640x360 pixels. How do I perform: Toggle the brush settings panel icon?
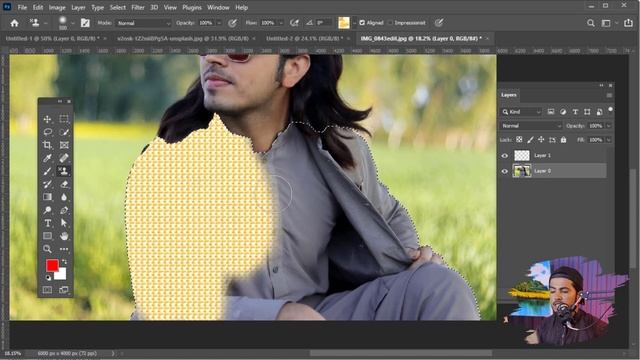tap(85, 23)
